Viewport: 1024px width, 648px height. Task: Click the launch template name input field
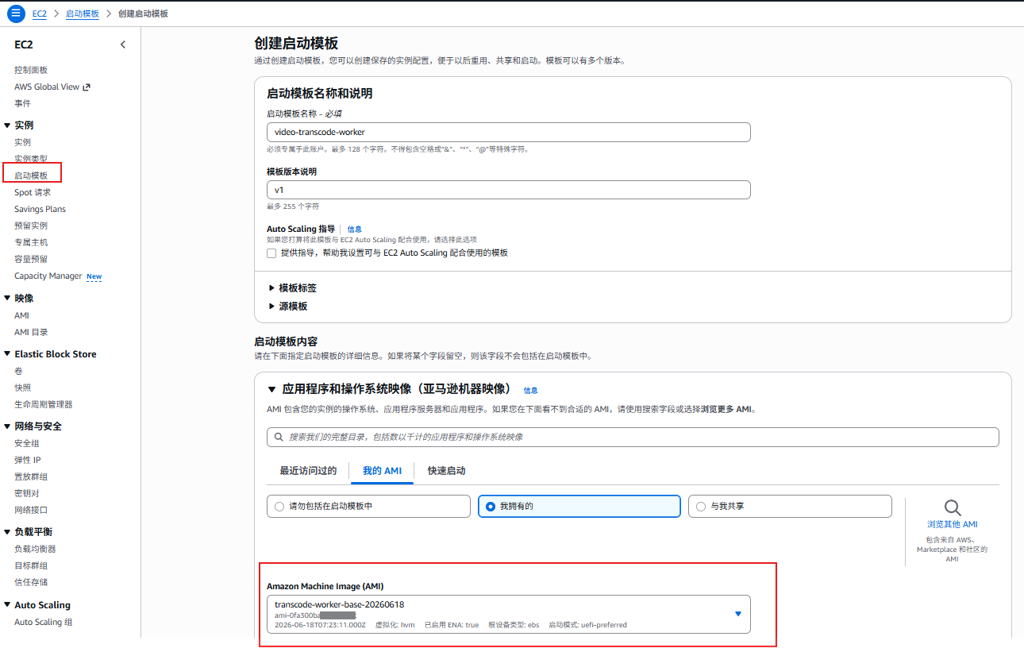pyautogui.click(x=509, y=132)
